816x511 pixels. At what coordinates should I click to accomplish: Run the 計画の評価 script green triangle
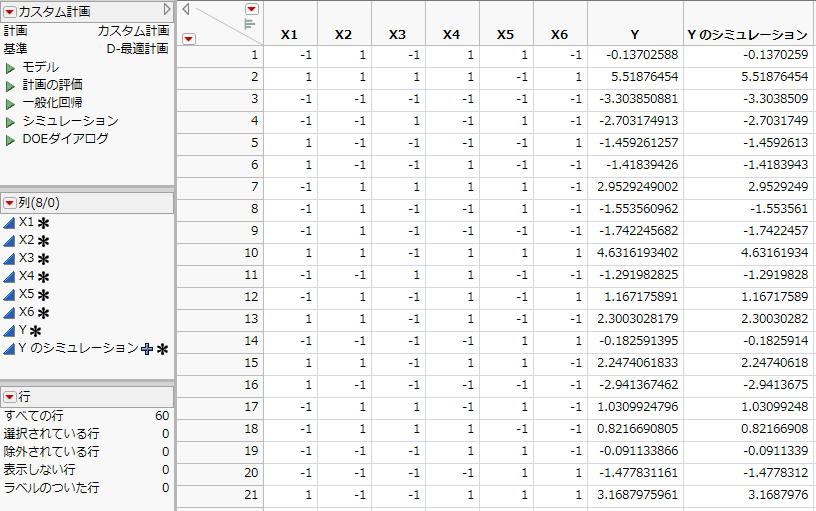click(10, 86)
